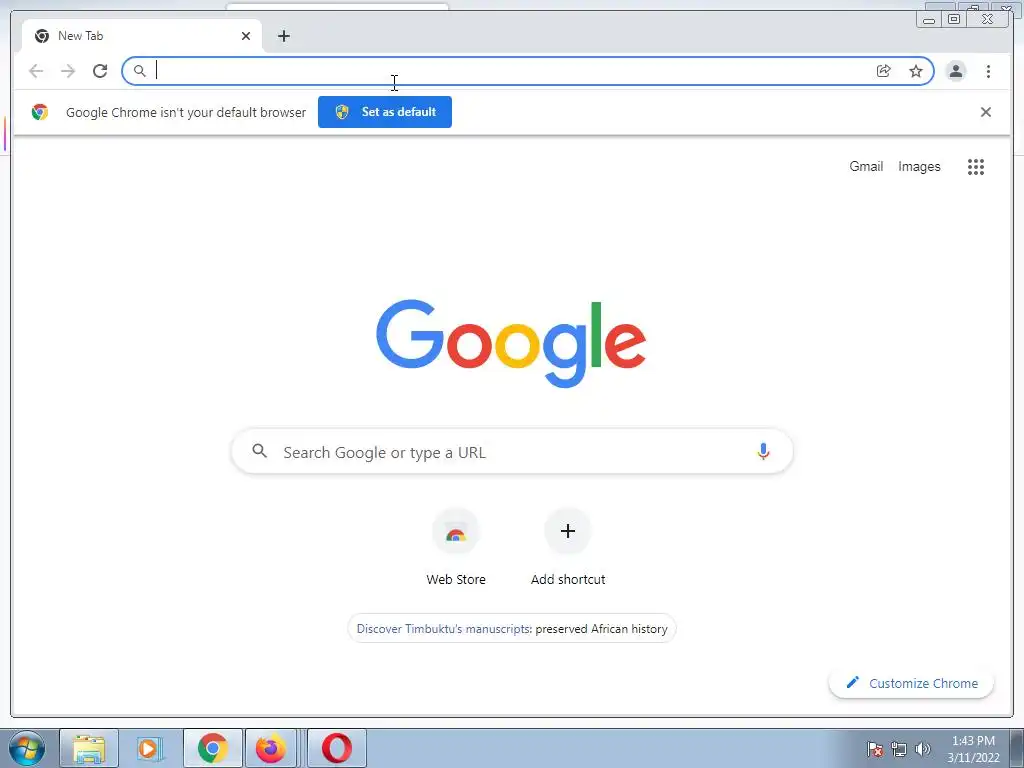
Task: Click the network tray icon
Action: coord(899,749)
